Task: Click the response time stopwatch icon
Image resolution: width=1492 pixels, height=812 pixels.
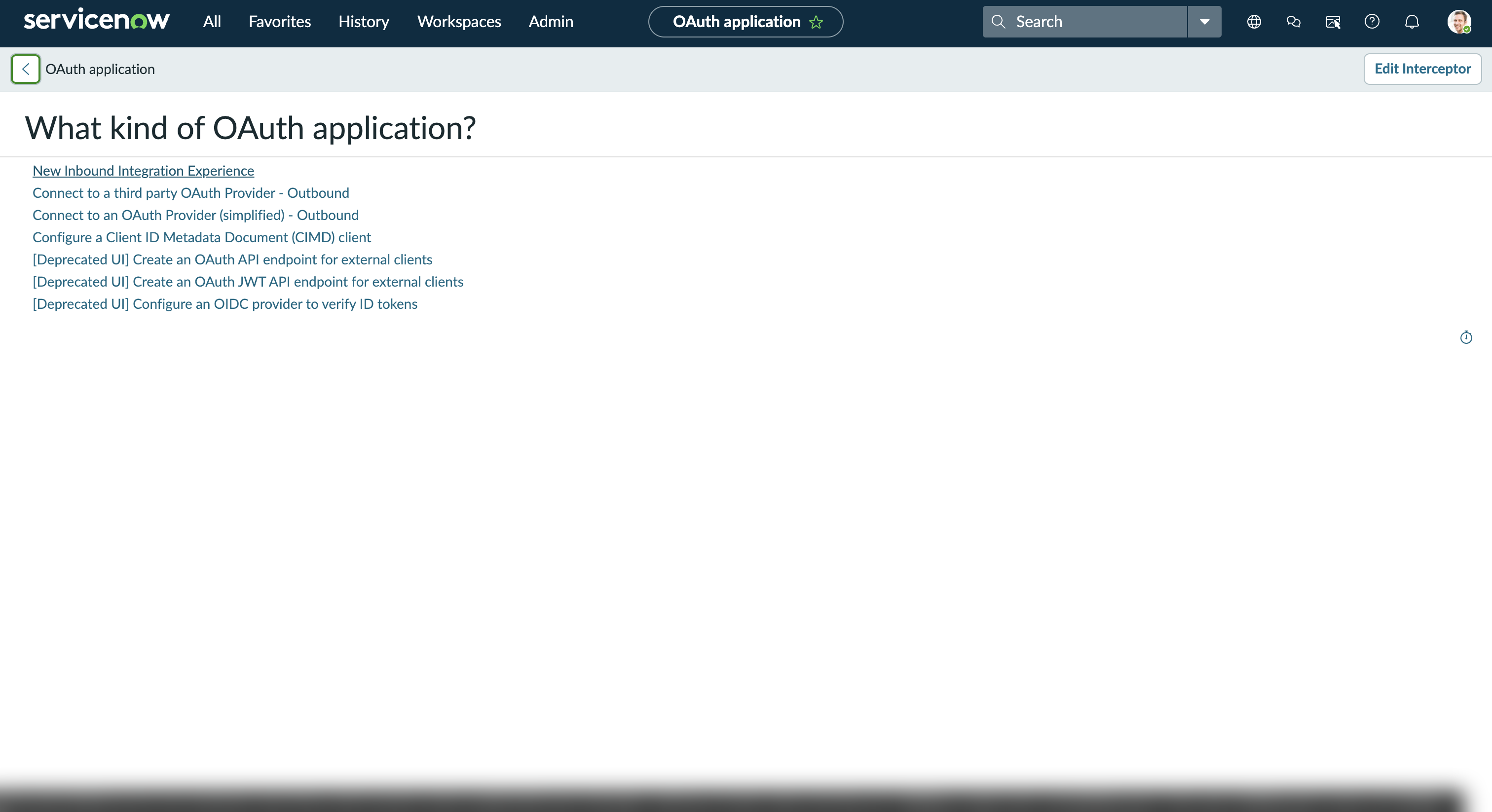Action: pos(1466,337)
